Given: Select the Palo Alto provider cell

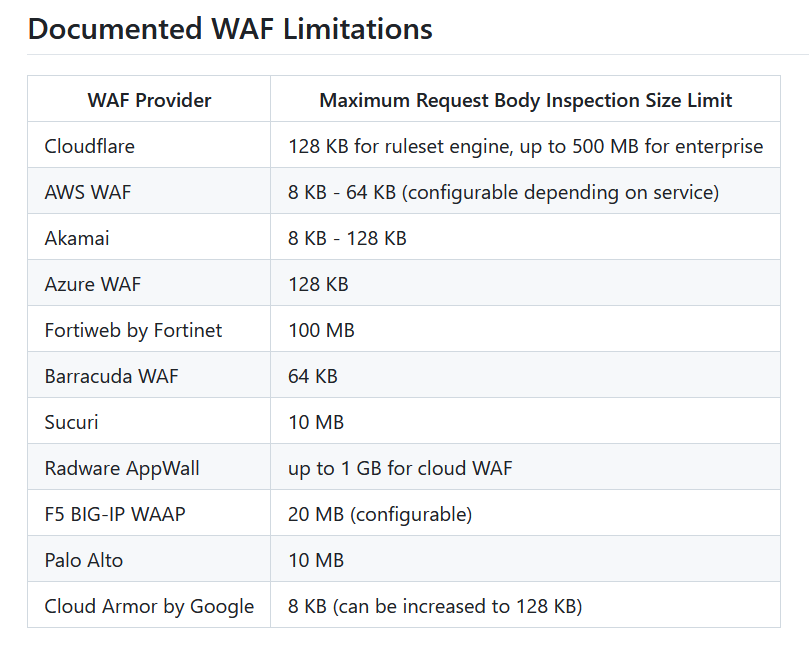Looking at the screenshot, I should pos(84,560).
